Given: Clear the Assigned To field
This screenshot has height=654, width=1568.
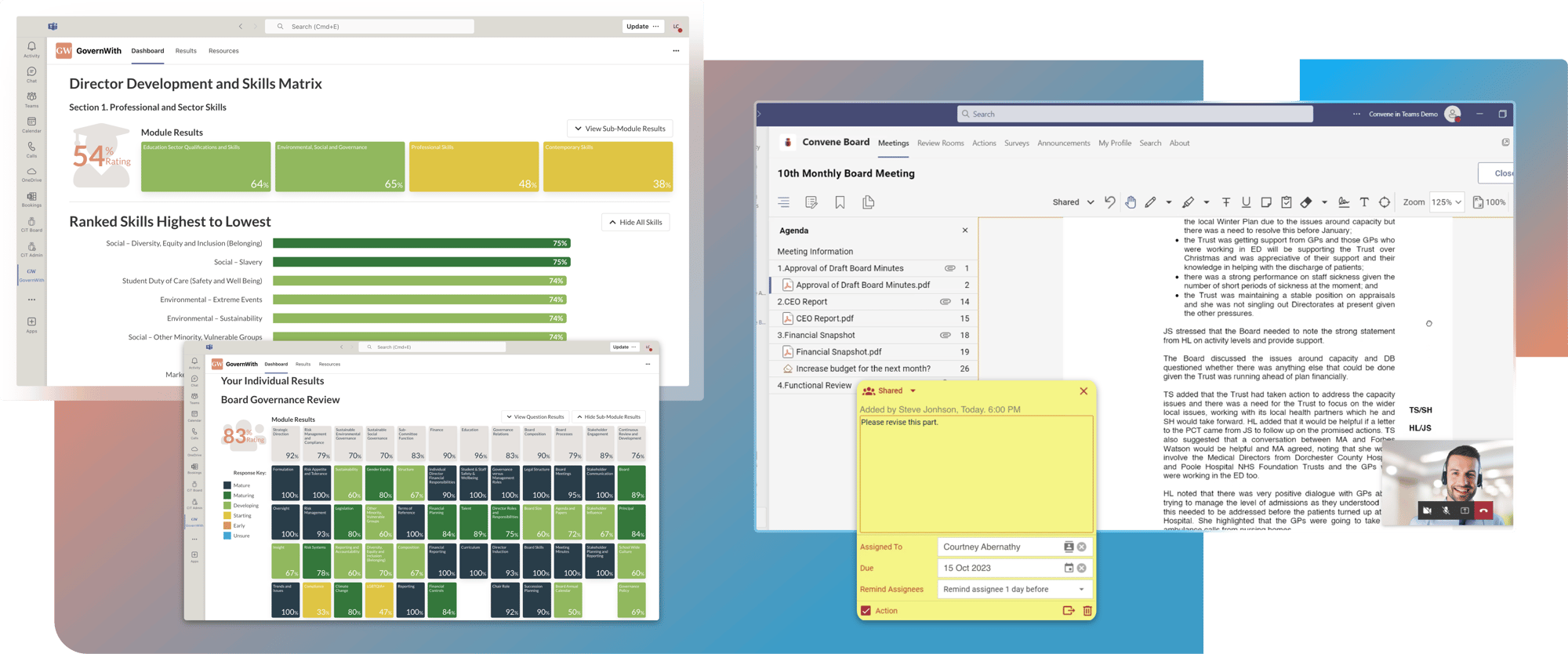Looking at the screenshot, I should pyautogui.click(x=1081, y=547).
